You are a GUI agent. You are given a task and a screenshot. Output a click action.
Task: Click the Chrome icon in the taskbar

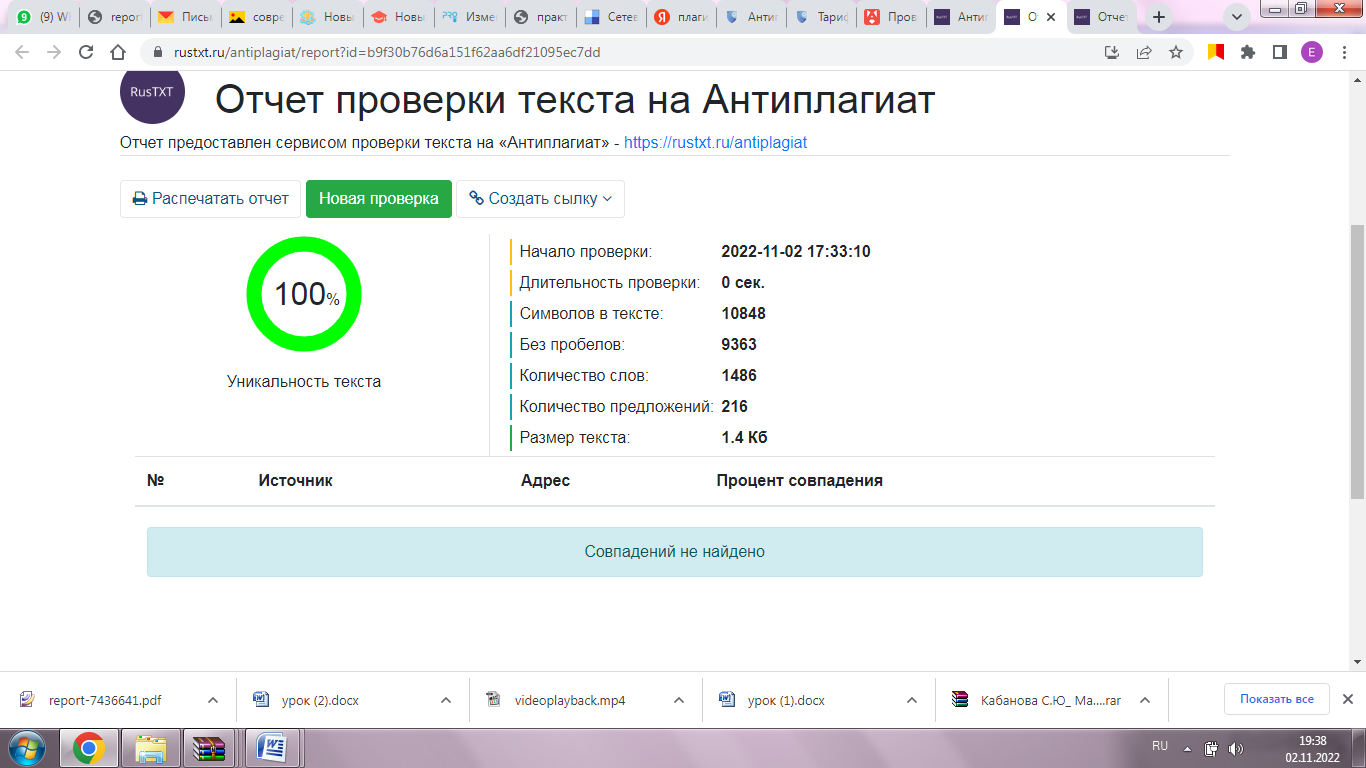point(89,748)
